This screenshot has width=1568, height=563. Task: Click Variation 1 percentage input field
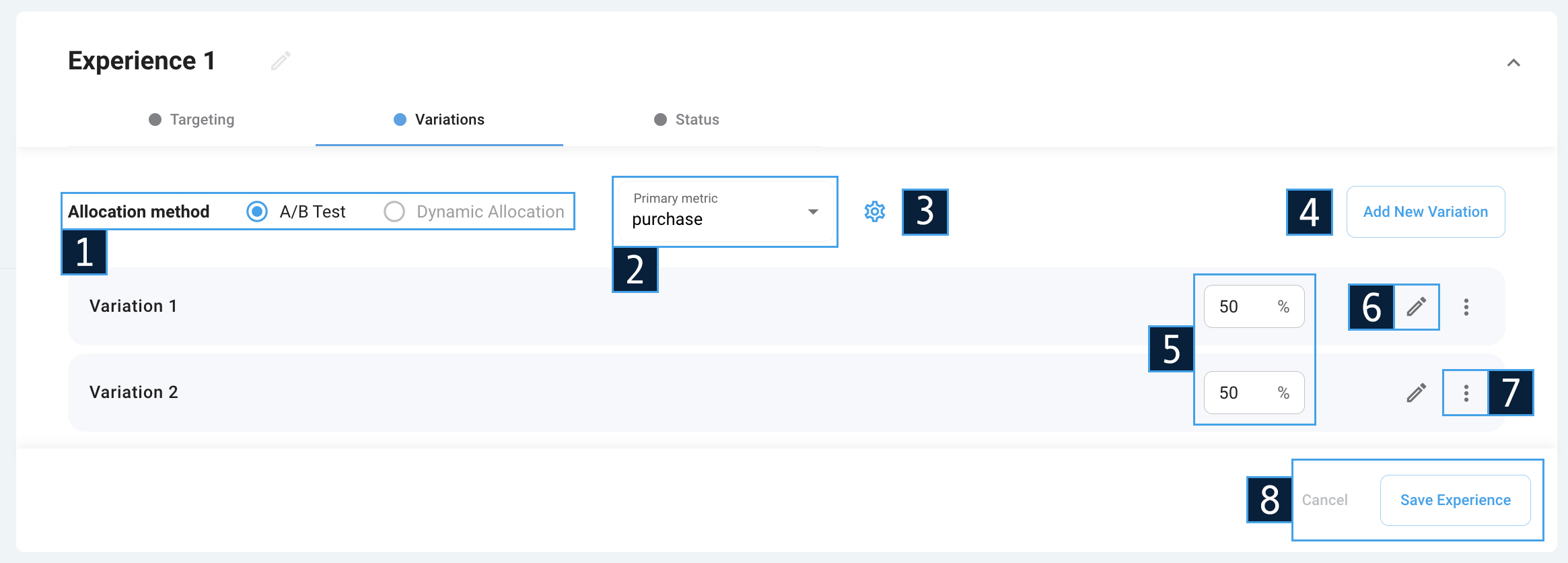[1254, 306]
